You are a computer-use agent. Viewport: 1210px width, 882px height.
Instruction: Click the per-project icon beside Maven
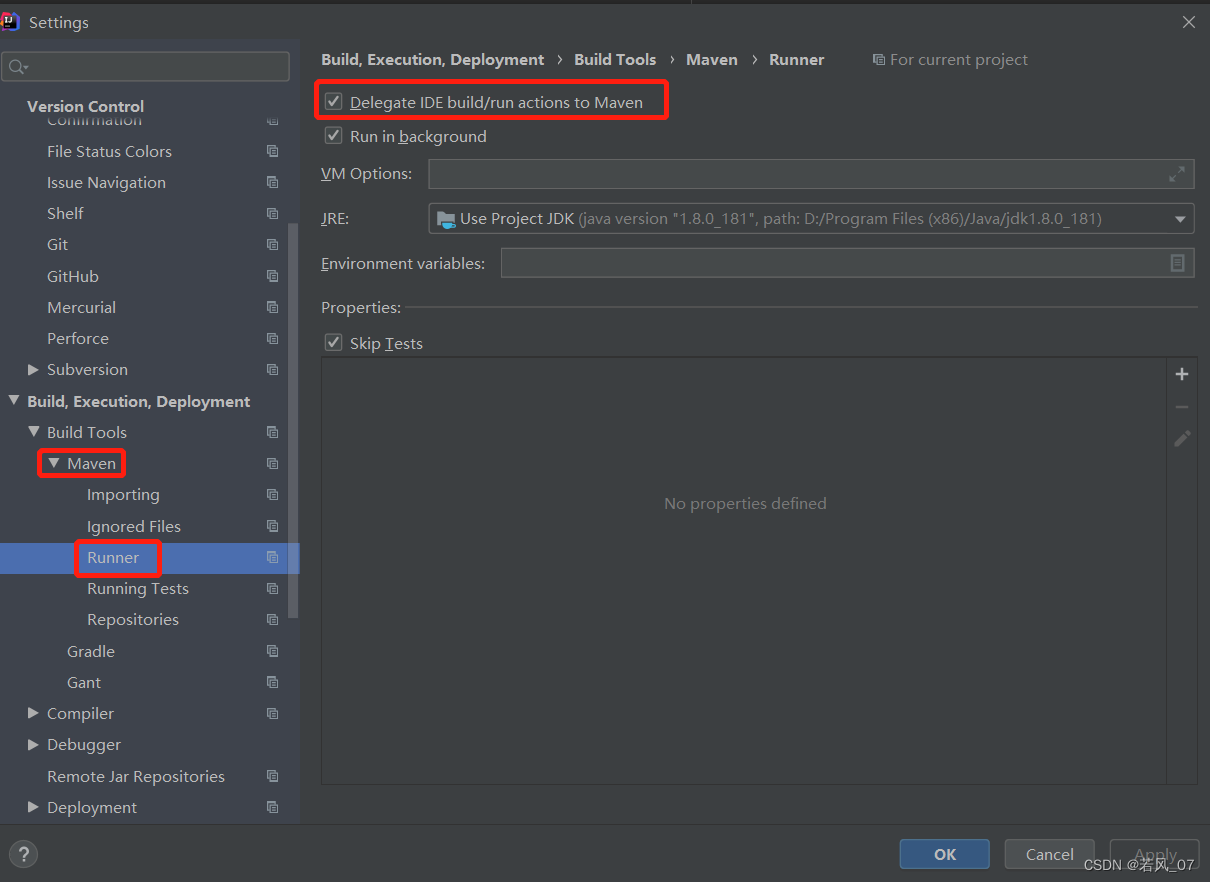pyautogui.click(x=272, y=463)
